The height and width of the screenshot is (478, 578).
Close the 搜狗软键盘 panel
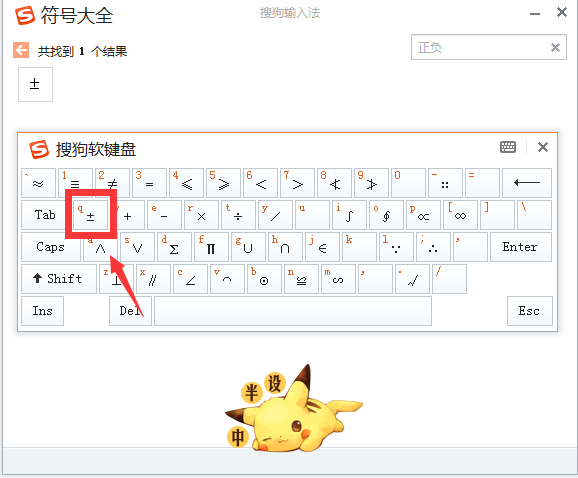click(x=543, y=147)
